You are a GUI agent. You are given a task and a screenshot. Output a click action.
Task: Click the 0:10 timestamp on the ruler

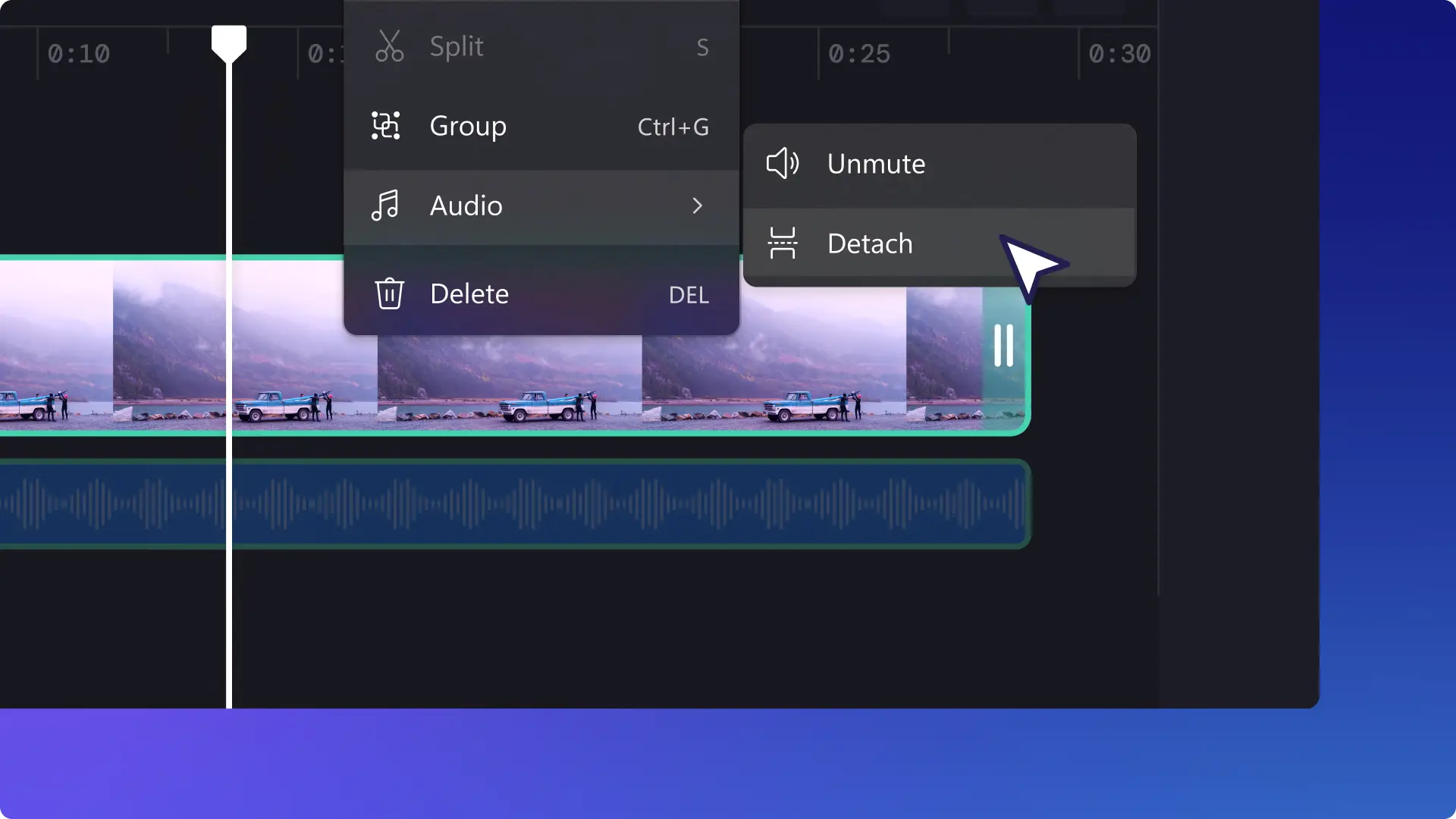click(78, 54)
